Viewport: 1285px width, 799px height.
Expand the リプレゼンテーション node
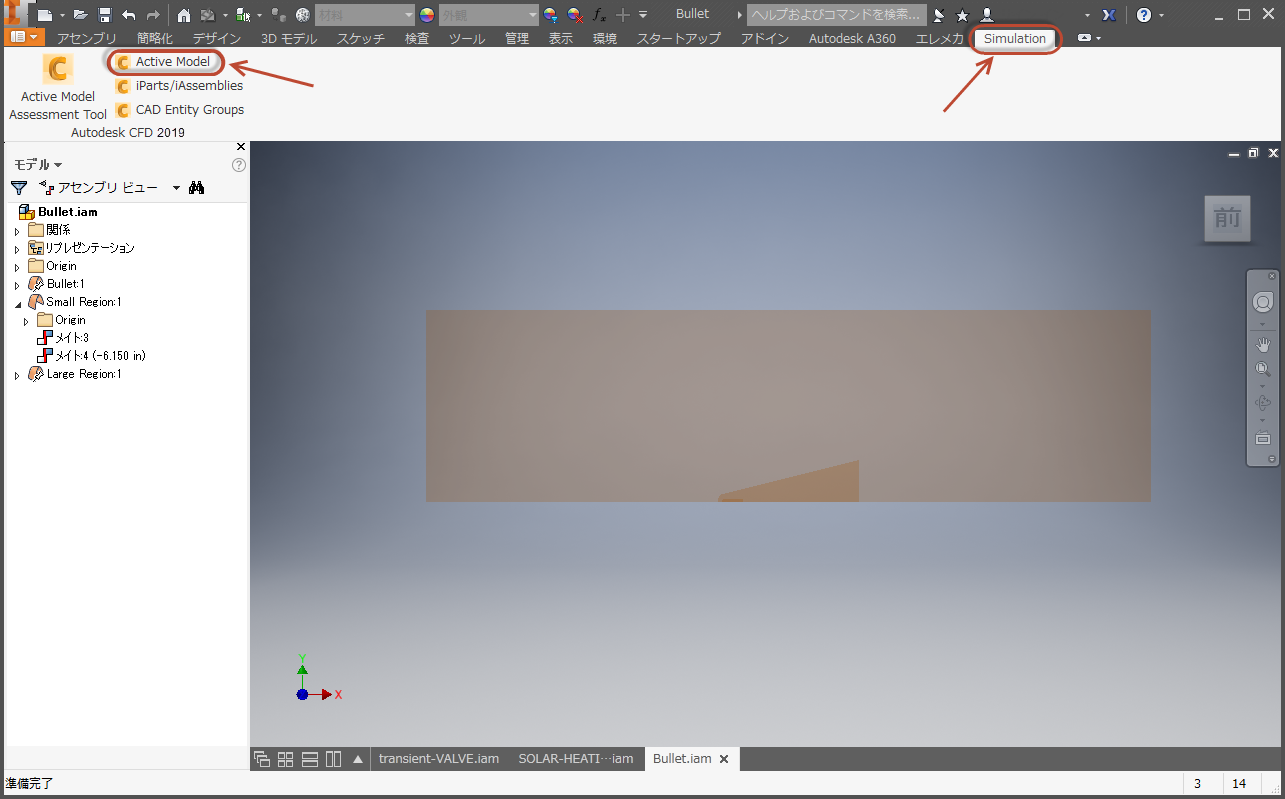17,249
